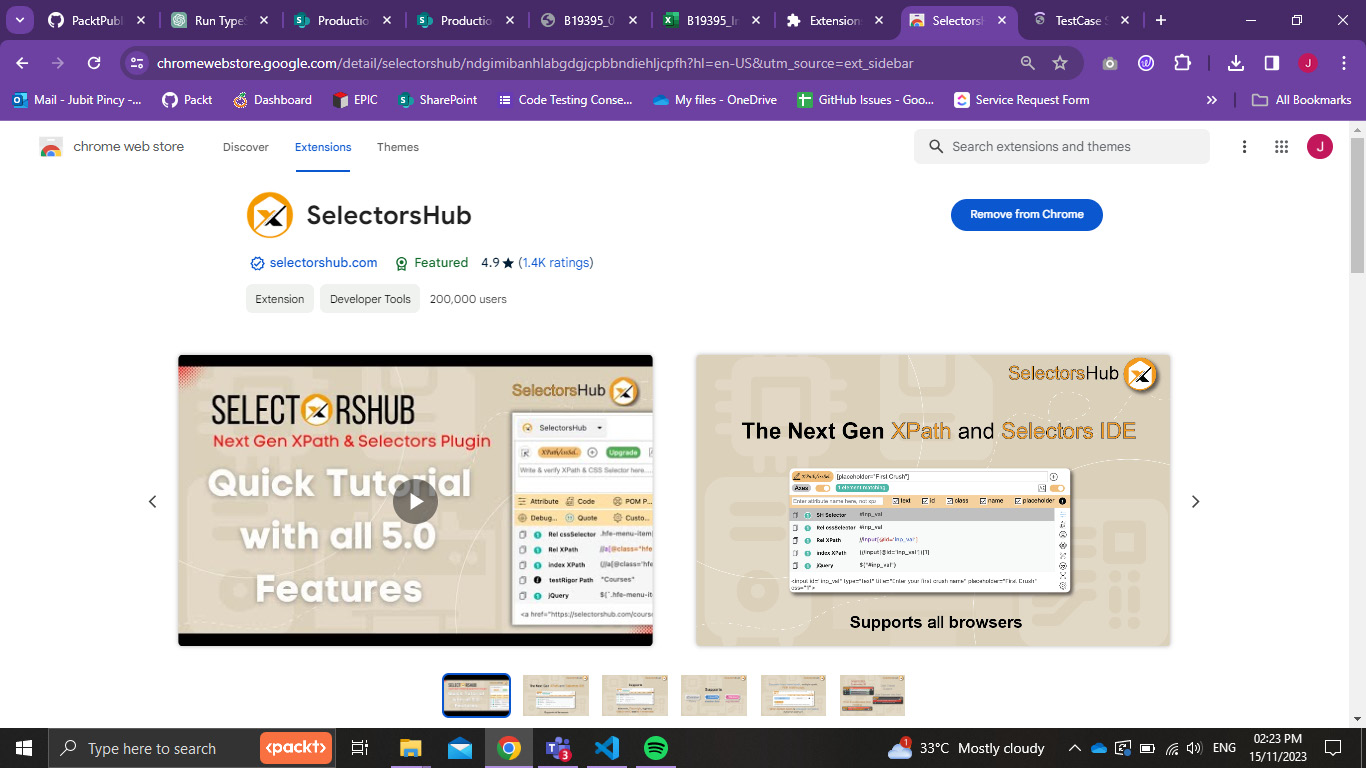The height and width of the screenshot is (768, 1366).
Task: Open the Dashboard bookmark
Action: click(272, 100)
